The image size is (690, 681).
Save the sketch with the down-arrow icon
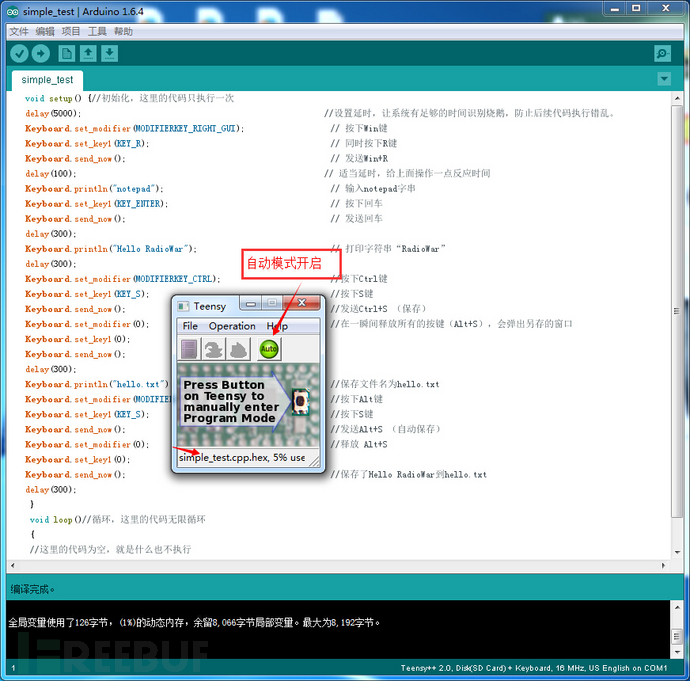(x=110, y=54)
